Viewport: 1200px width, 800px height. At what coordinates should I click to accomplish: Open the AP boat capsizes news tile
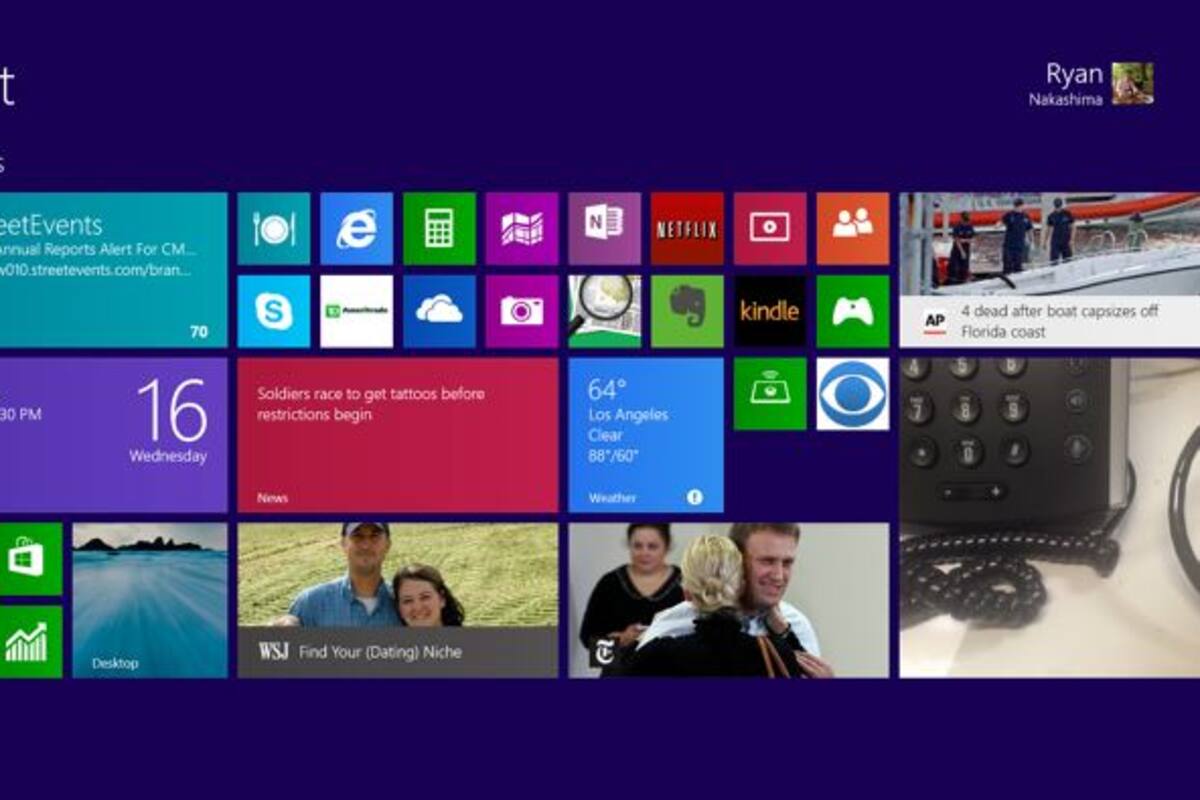[x=1049, y=270]
